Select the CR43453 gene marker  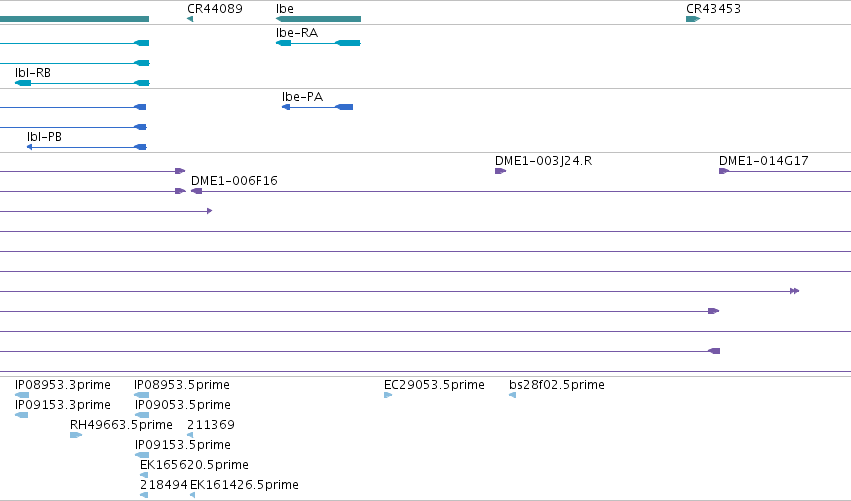[693, 20]
